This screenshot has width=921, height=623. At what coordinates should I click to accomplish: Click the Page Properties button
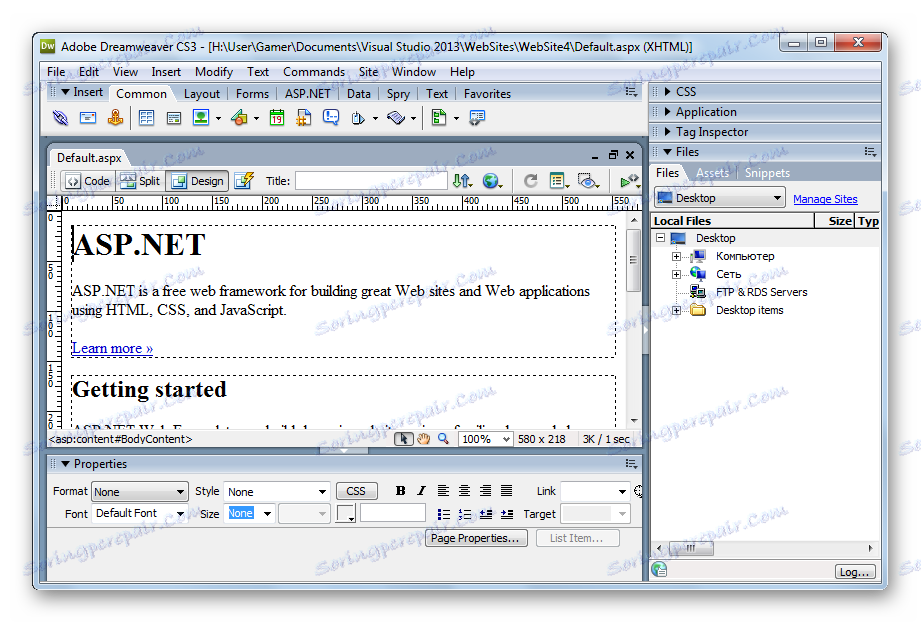tap(475, 538)
